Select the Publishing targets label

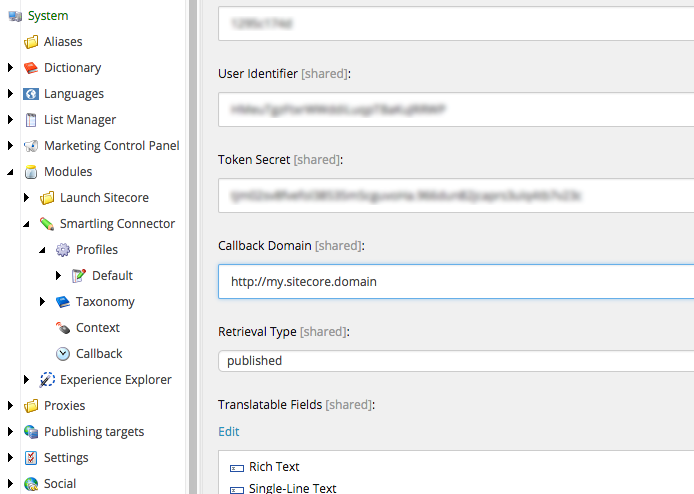coord(94,432)
